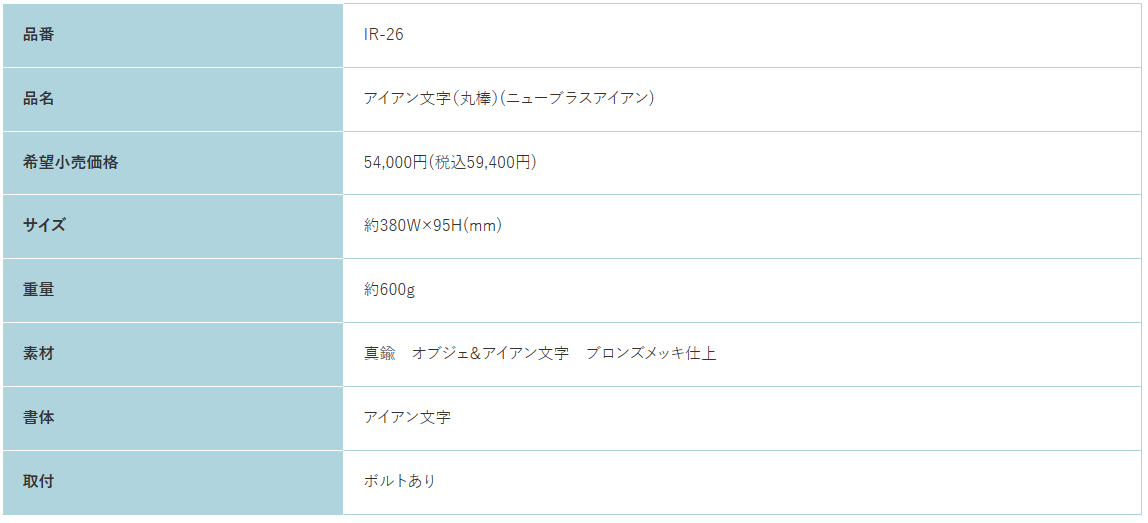
Task: Click the サイズ label cell
Action: pos(173,226)
